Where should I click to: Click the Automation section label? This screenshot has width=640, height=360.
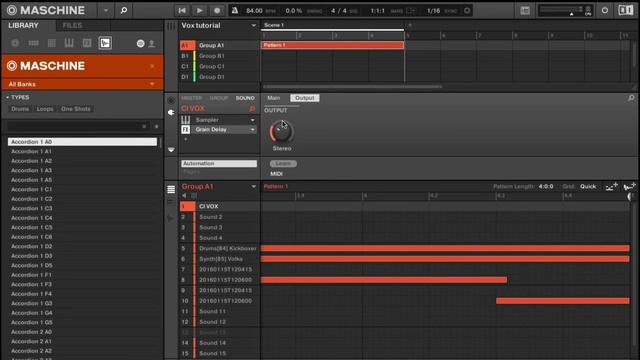(219, 164)
